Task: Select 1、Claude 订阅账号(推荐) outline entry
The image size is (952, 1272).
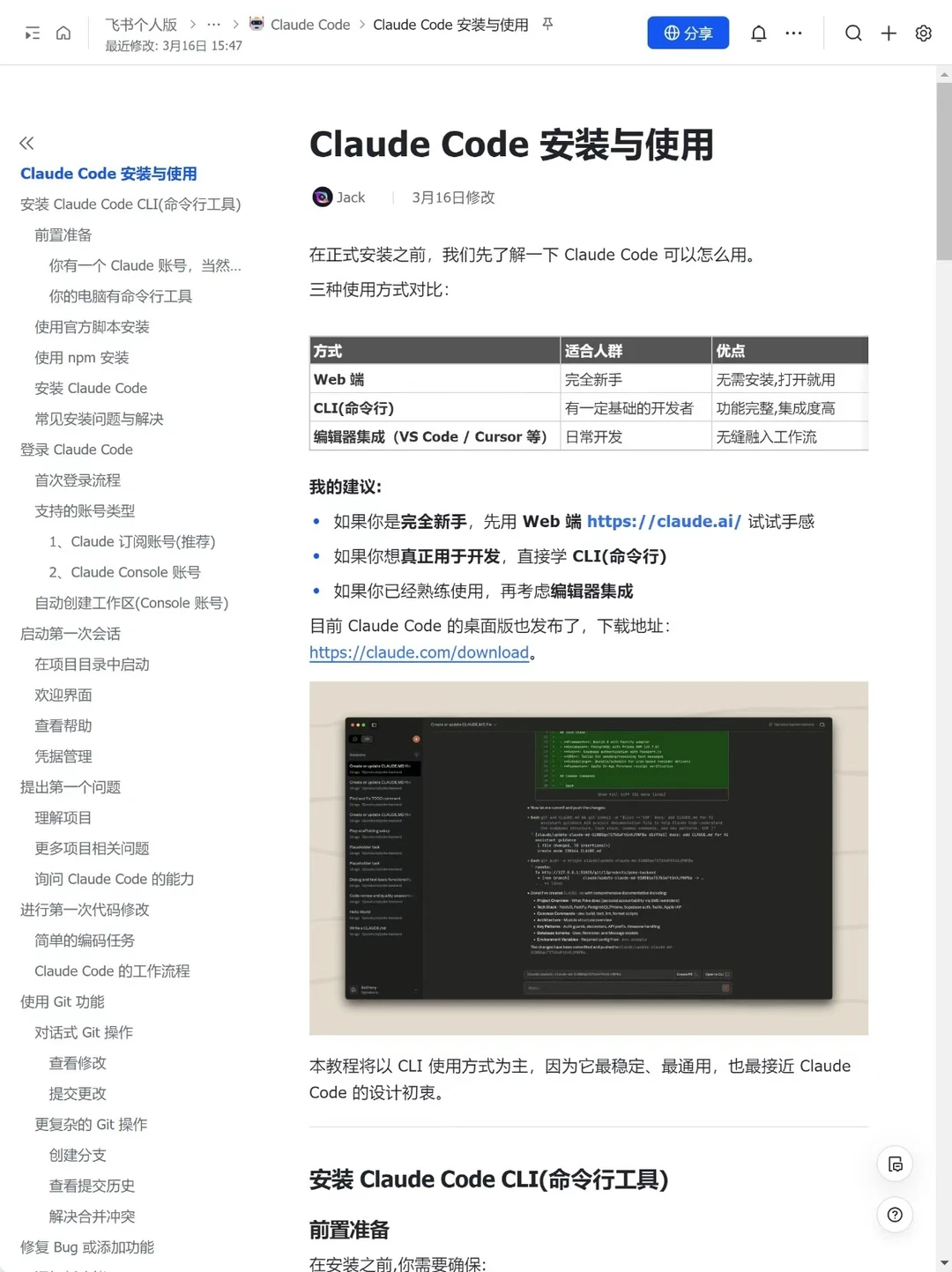Action: 132,541
